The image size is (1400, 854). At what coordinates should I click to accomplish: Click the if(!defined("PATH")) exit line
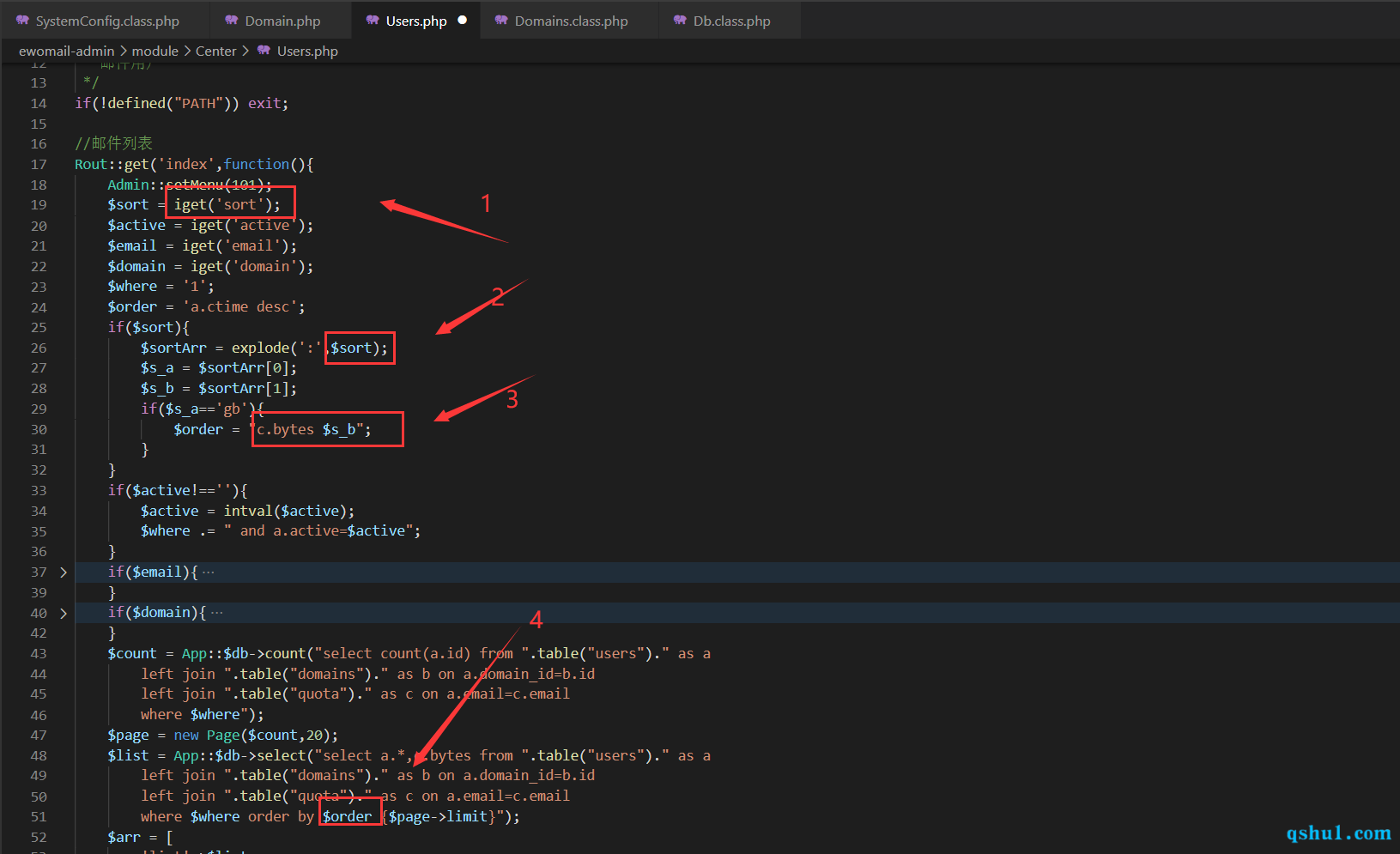[x=181, y=104]
